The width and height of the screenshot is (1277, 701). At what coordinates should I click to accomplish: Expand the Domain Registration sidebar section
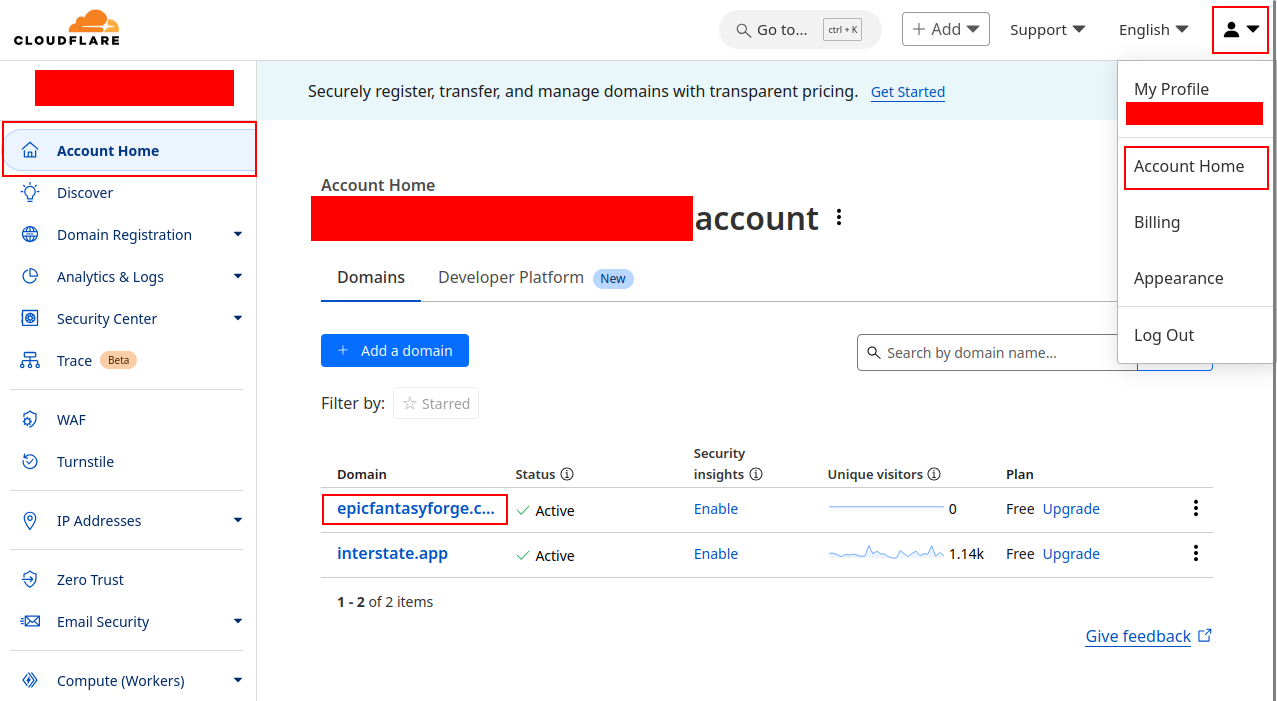pyautogui.click(x=238, y=235)
